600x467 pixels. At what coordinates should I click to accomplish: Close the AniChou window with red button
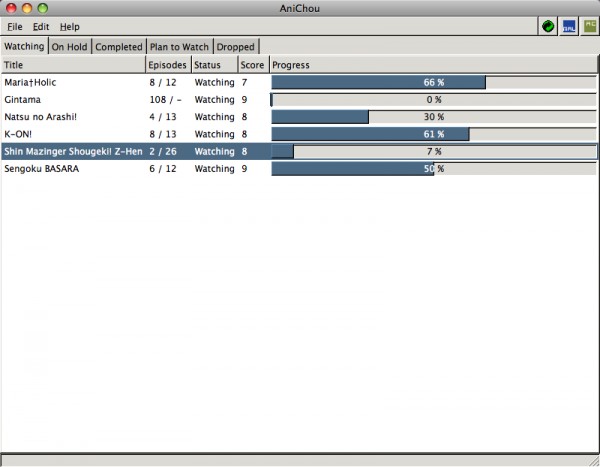pyautogui.click(x=11, y=8)
